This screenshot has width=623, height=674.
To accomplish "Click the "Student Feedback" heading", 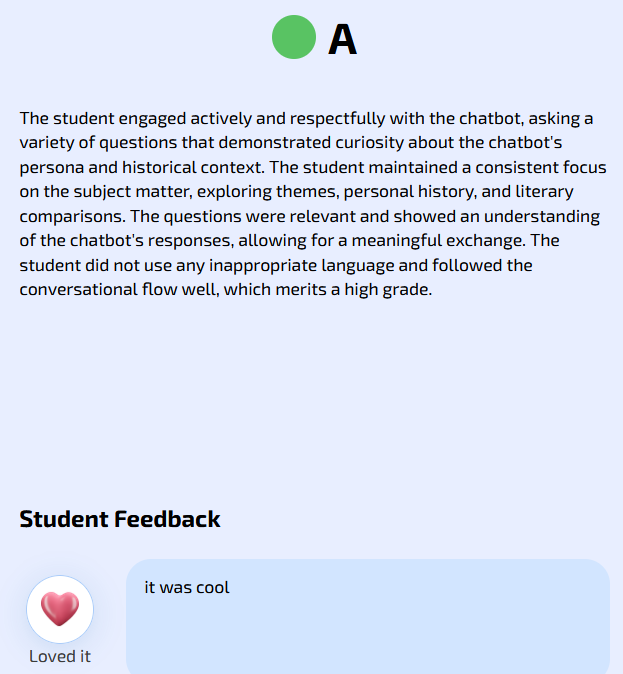I will pos(120,519).
